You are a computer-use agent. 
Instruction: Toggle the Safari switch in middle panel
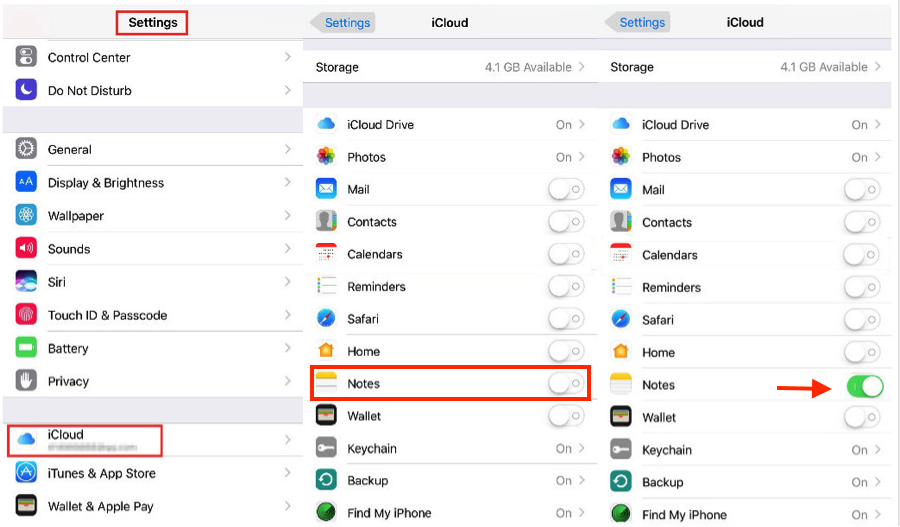click(566, 319)
